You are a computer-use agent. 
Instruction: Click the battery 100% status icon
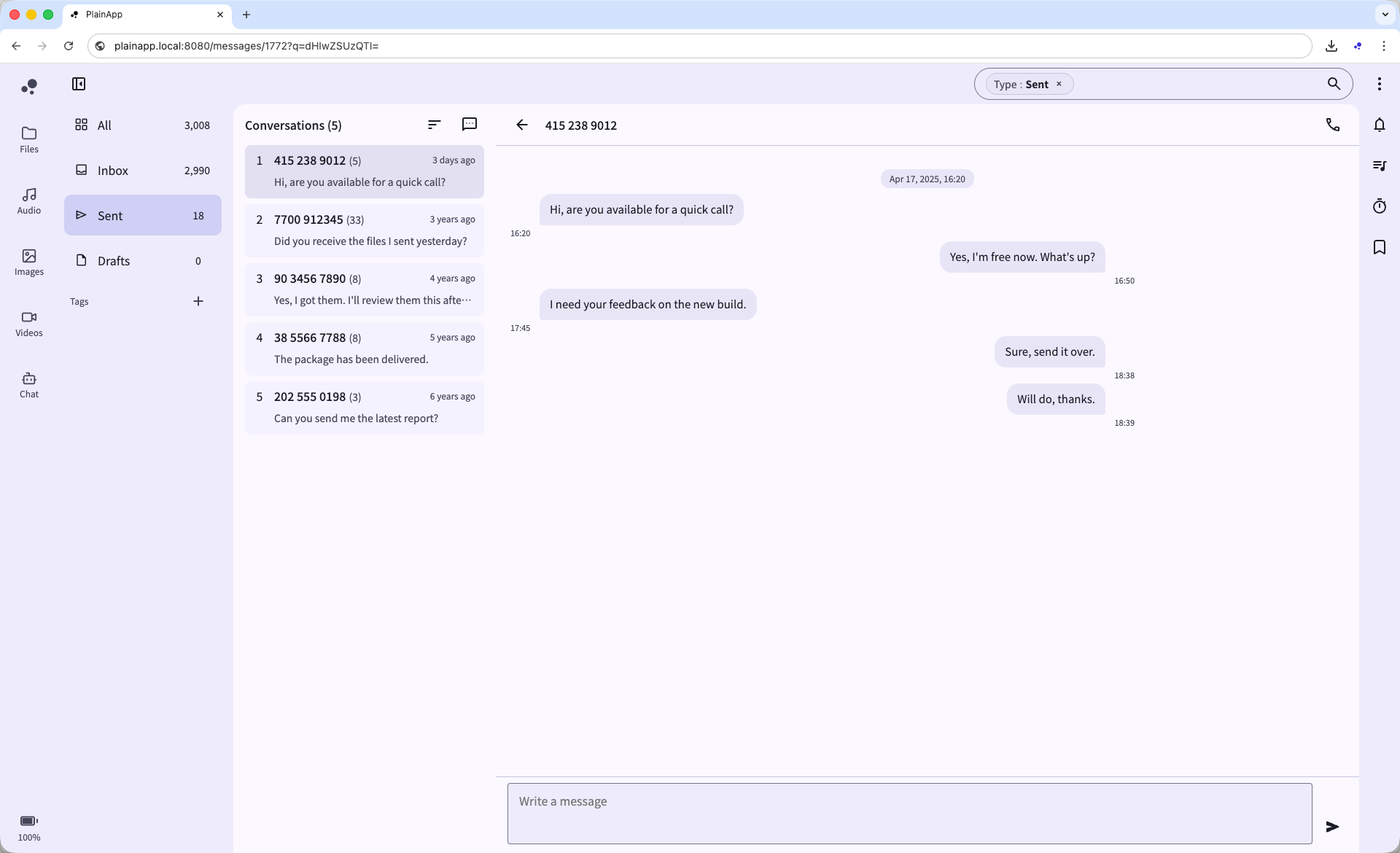pyautogui.click(x=29, y=828)
